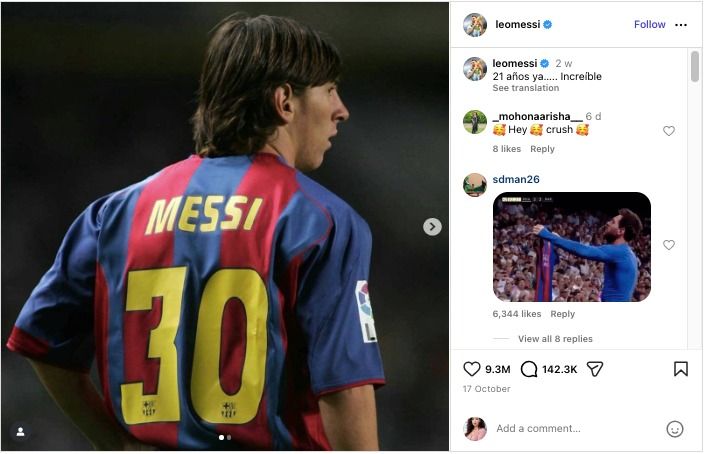This screenshot has width=705, height=454.
Task: Show tagged people icon on photo
Action: pos(20,432)
